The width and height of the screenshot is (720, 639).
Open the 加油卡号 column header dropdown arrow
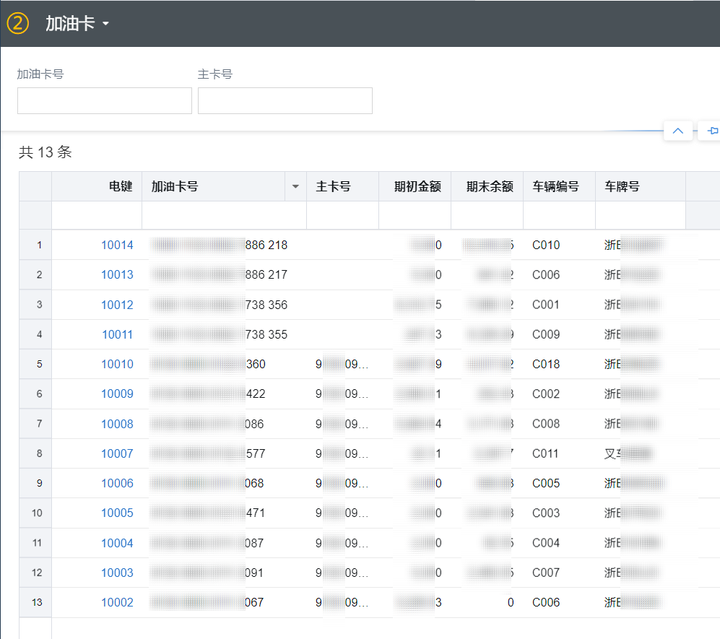[x=296, y=186]
